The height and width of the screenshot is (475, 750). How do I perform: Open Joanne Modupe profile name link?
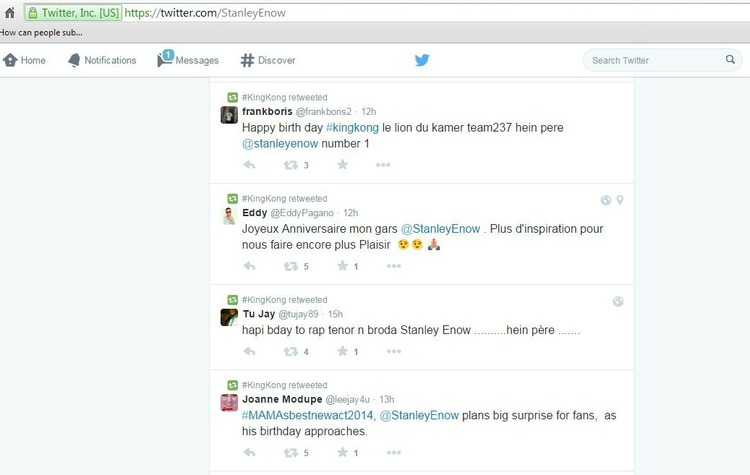point(282,399)
